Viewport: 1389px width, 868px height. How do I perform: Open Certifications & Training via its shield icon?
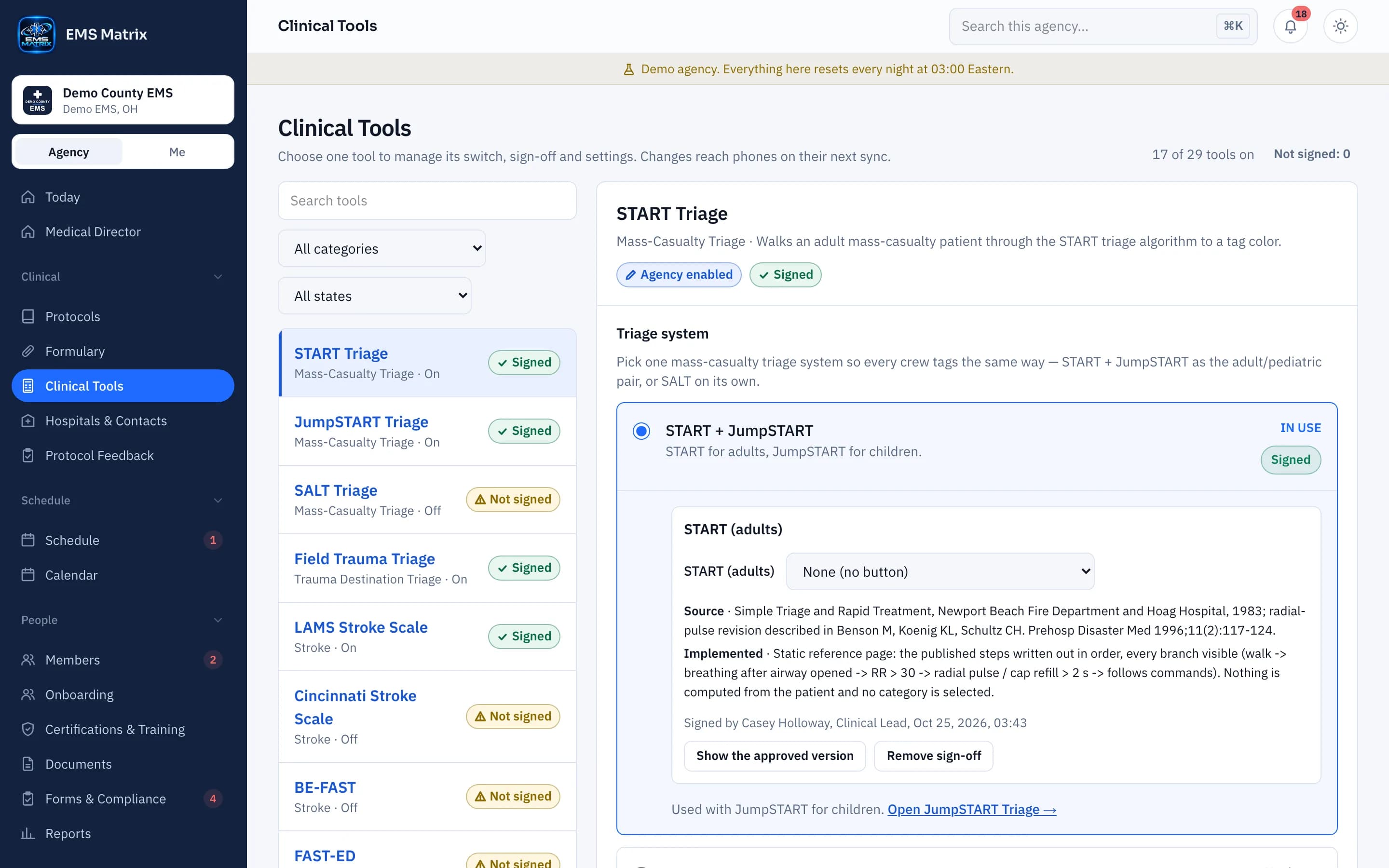28,729
